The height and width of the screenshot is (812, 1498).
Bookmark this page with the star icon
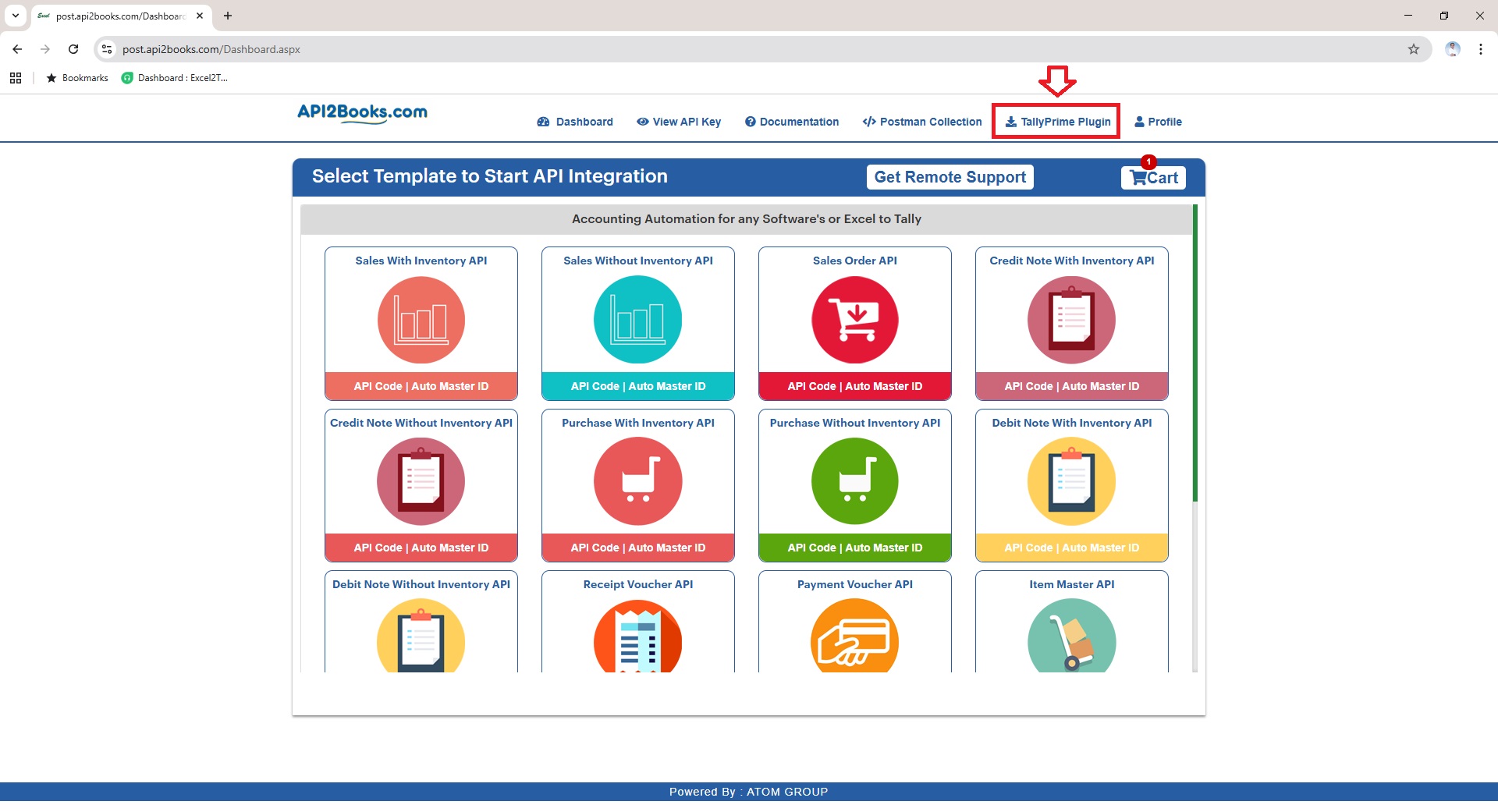point(1414,49)
